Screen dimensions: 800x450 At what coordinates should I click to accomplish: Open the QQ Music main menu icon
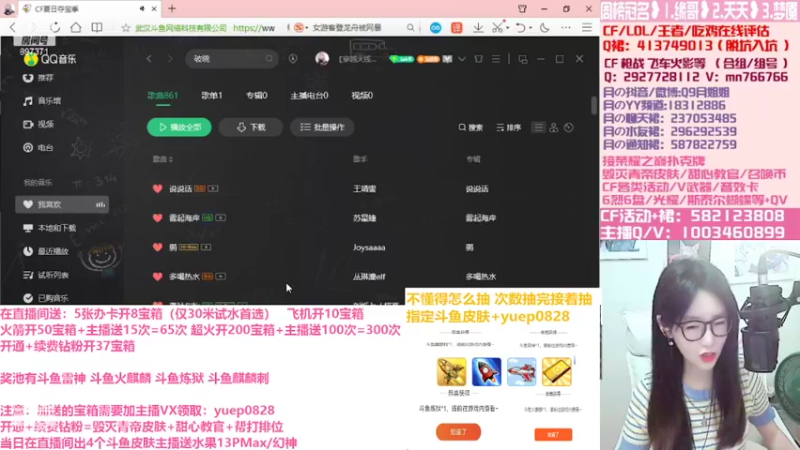coord(496,59)
